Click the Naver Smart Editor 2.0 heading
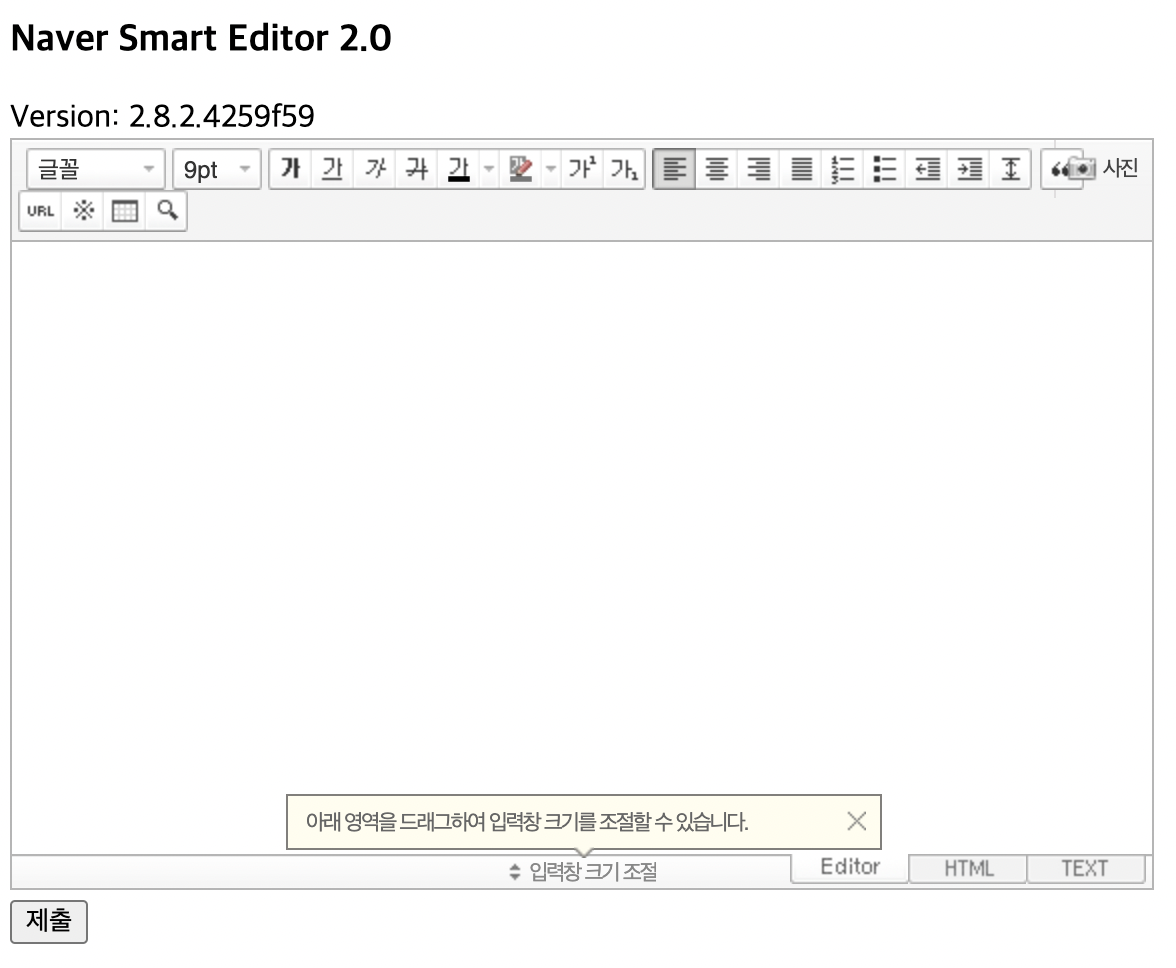The width and height of the screenshot is (1176, 968). click(201, 38)
